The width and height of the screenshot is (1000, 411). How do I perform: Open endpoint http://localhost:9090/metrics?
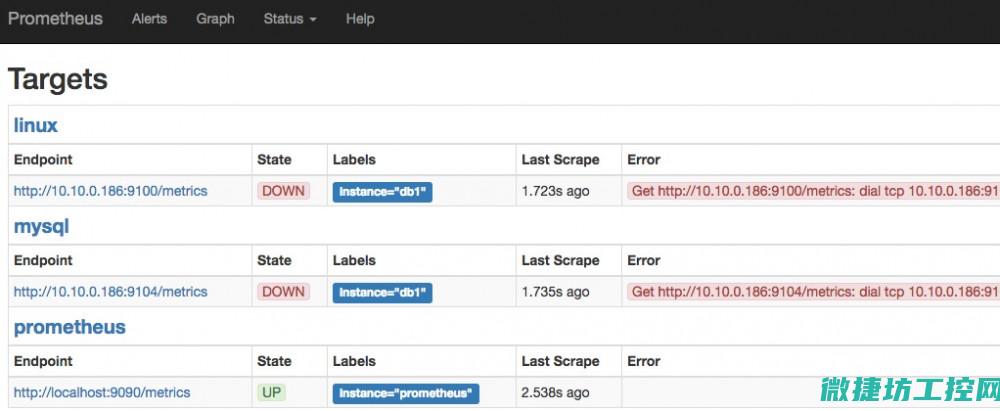102,392
